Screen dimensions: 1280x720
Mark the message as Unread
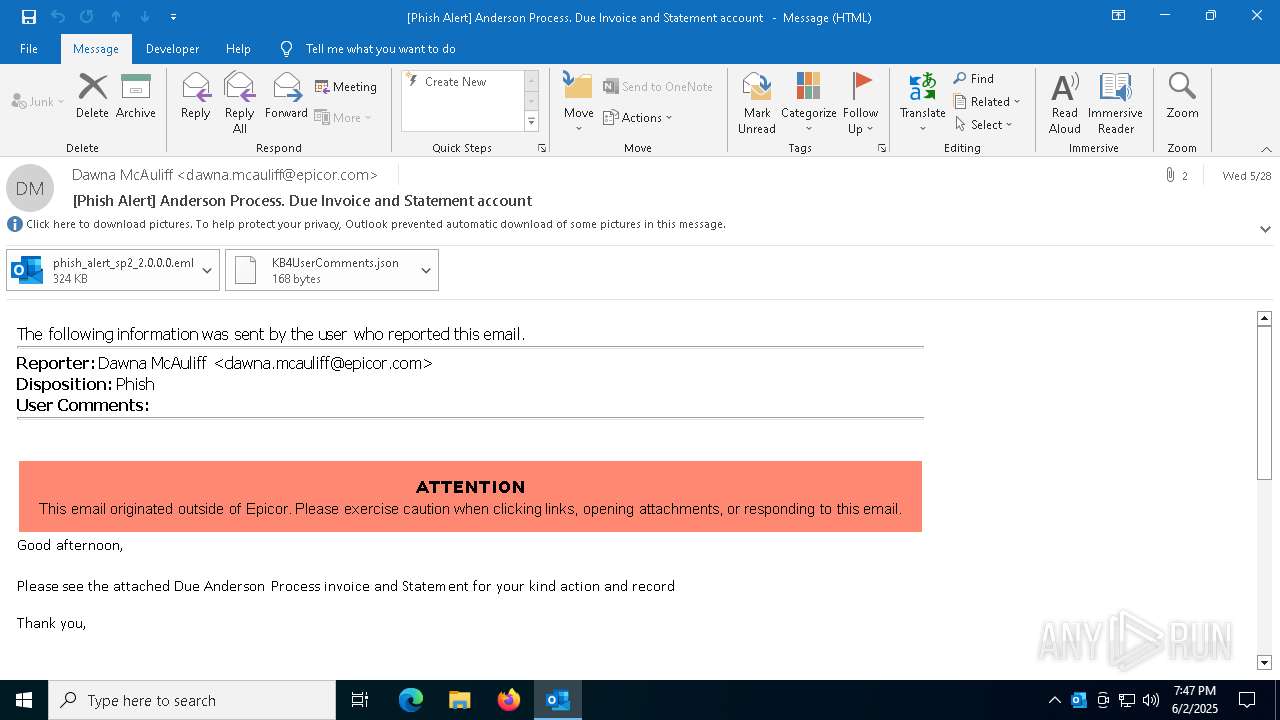click(757, 102)
